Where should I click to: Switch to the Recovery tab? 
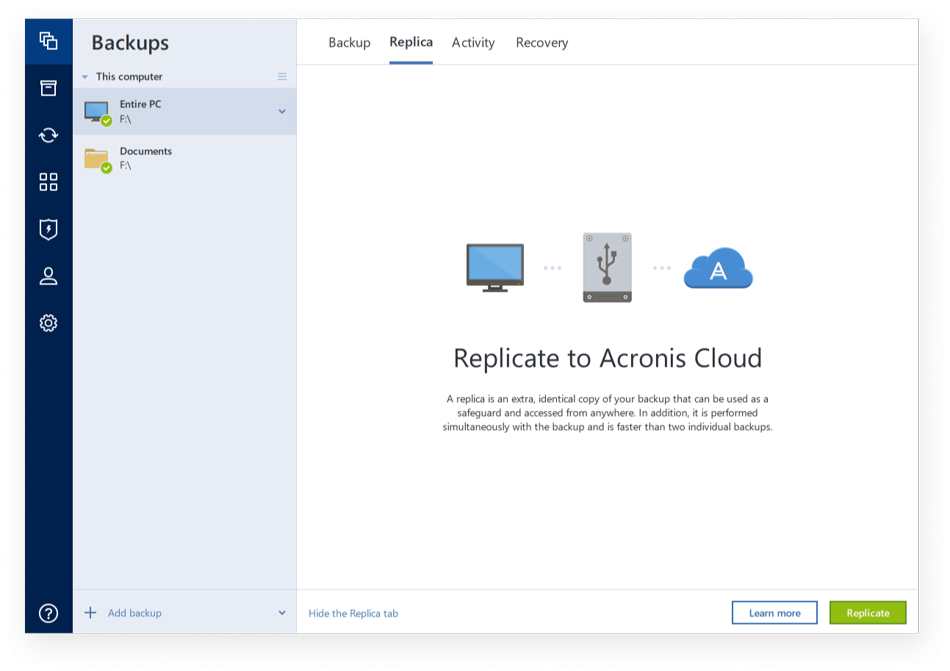coord(542,42)
